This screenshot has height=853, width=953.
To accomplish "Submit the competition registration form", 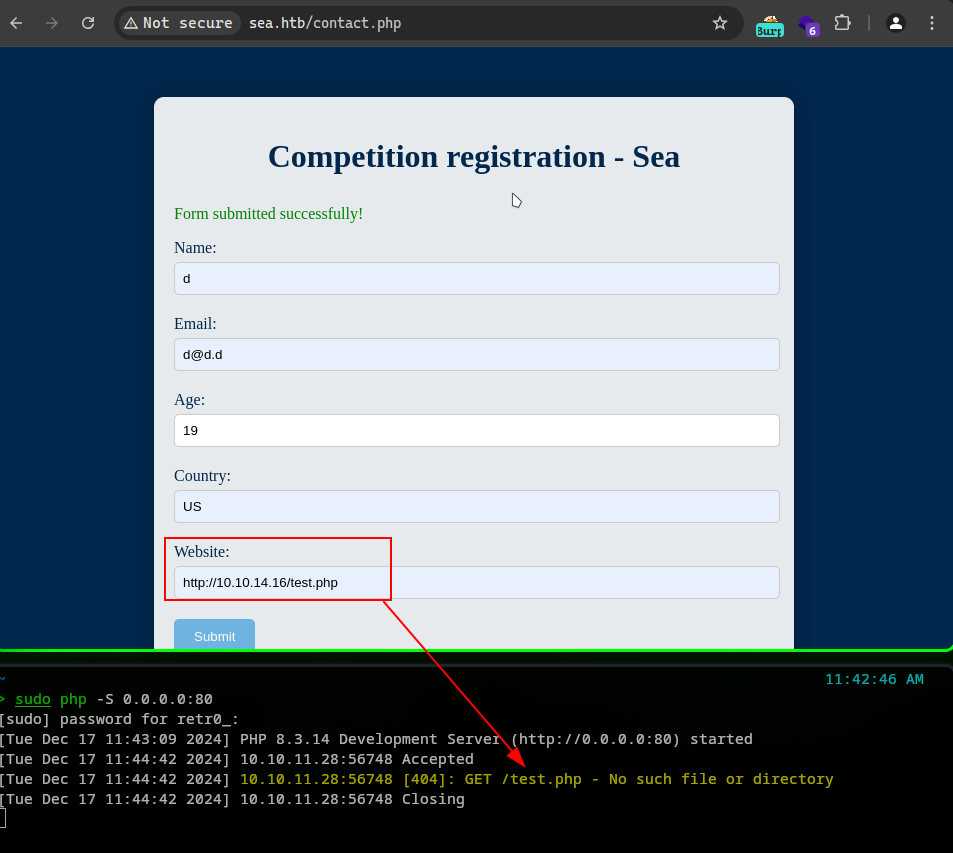I will [x=215, y=635].
